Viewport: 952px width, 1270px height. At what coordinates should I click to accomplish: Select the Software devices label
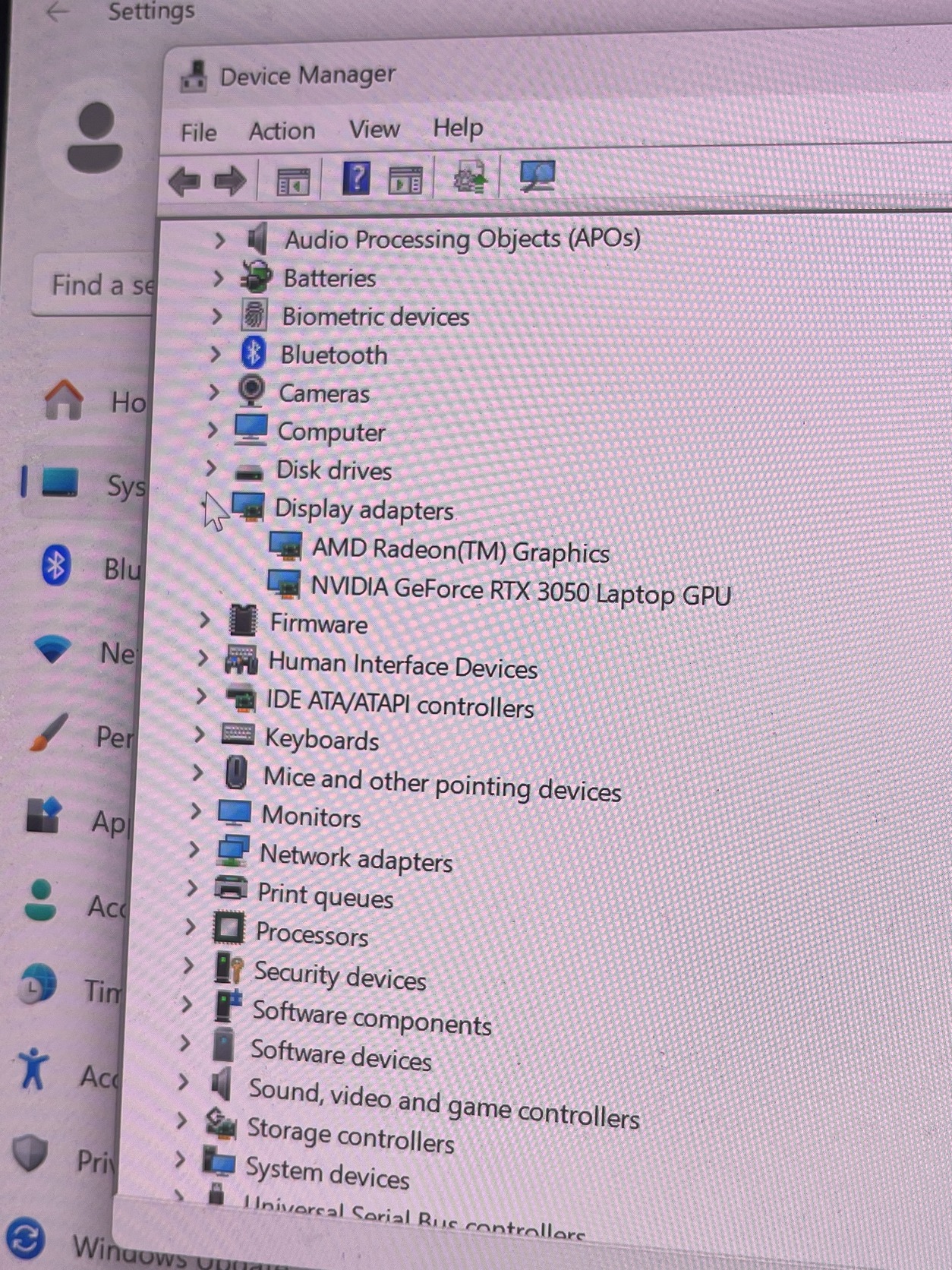pyautogui.click(x=341, y=1055)
